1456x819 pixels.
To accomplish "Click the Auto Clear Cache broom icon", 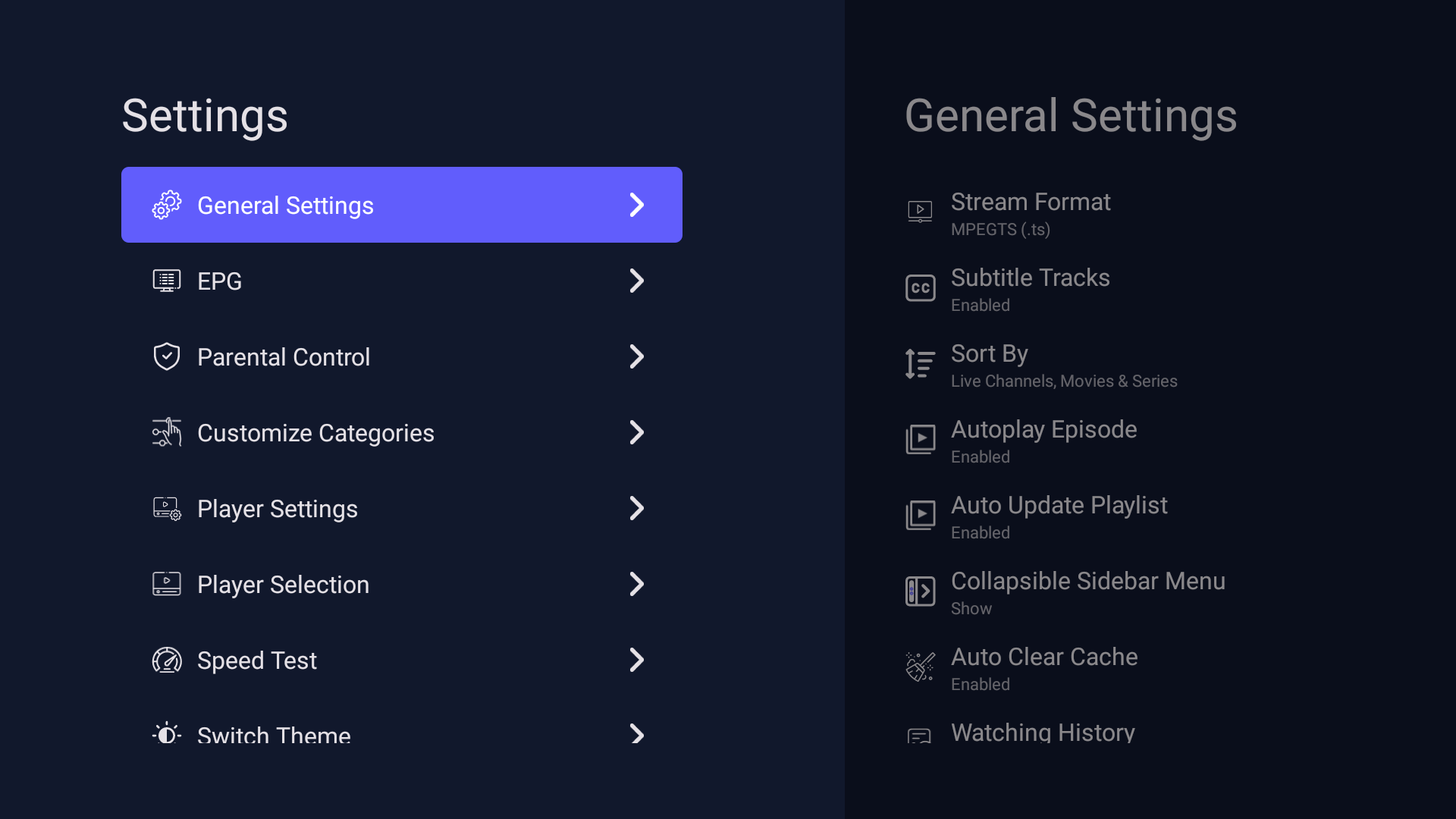I will [920, 667].
